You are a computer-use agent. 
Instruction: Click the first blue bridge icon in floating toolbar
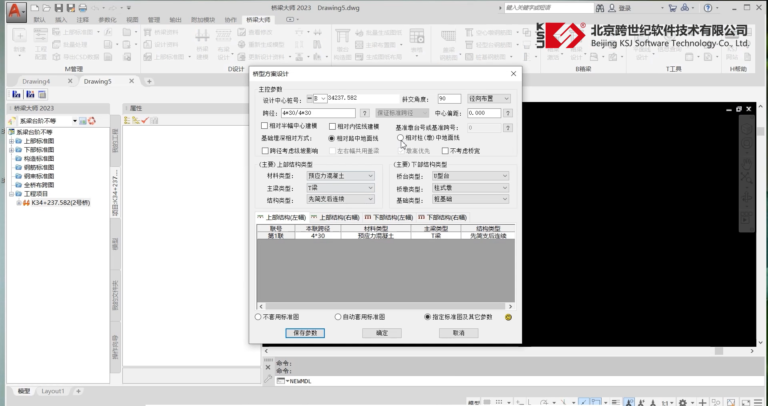click(x=17, y=94)
